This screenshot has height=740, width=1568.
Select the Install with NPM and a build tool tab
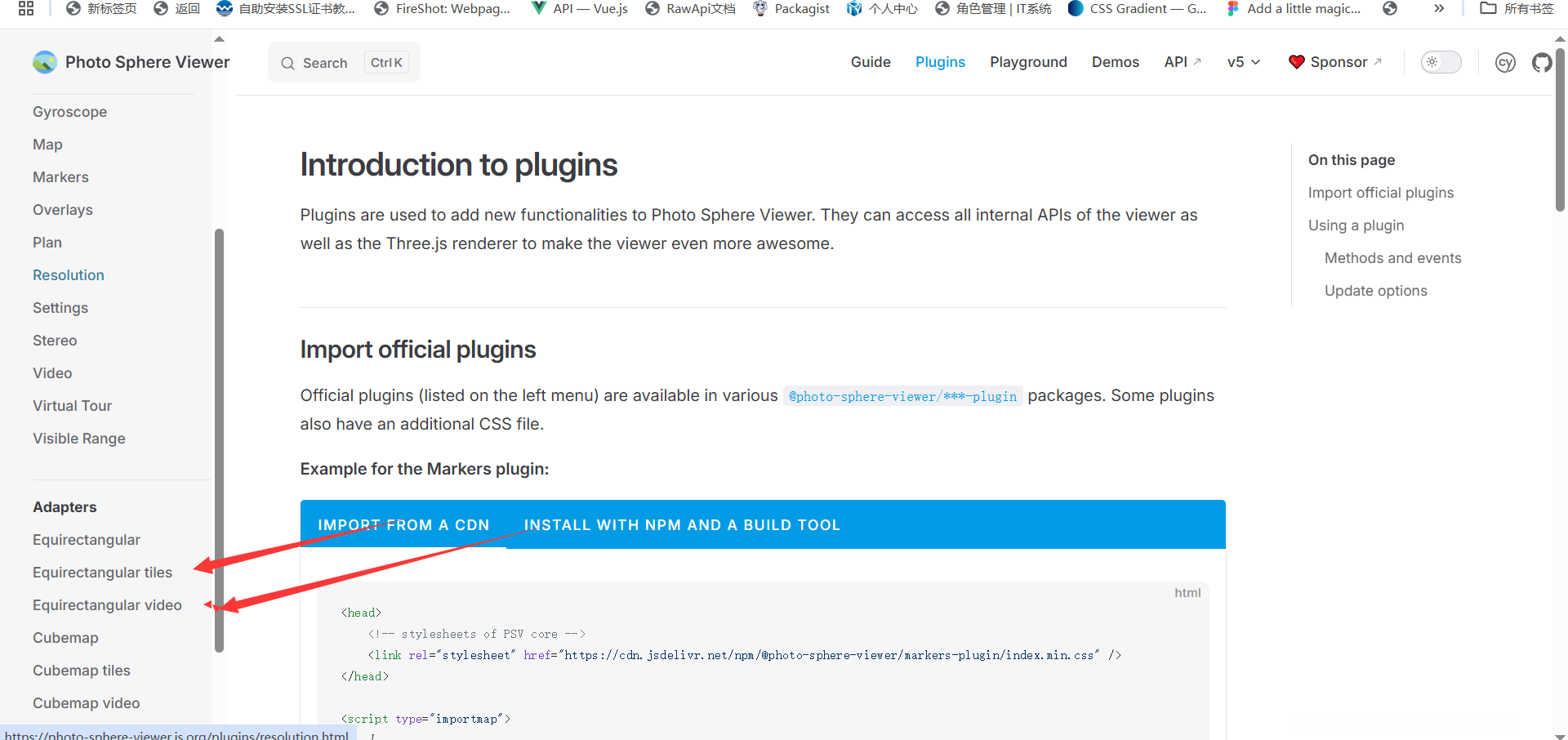click(682, 525)
